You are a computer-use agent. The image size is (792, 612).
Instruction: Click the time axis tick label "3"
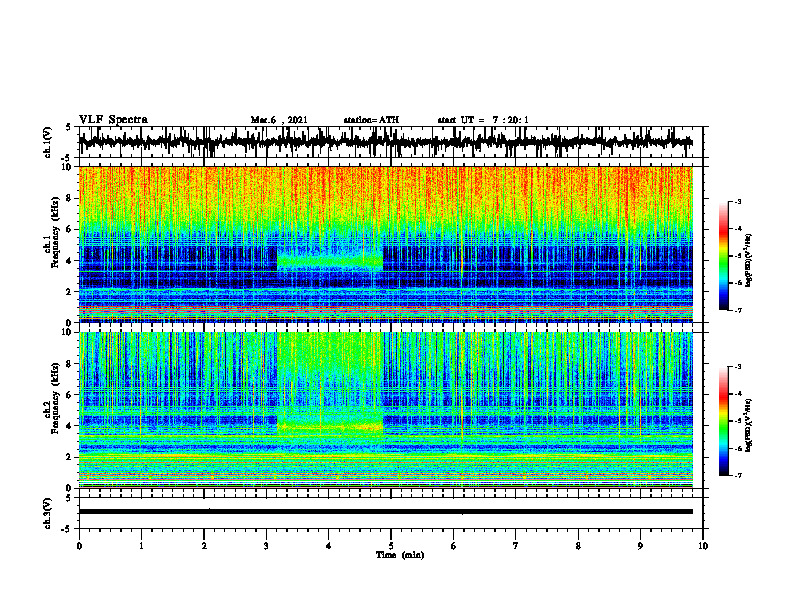click(x=266, y=546)
